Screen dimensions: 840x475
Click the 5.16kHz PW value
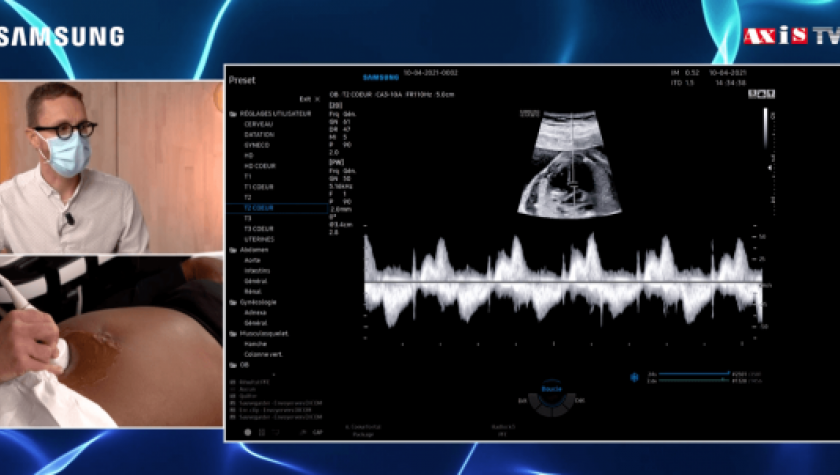pos(341,186)
